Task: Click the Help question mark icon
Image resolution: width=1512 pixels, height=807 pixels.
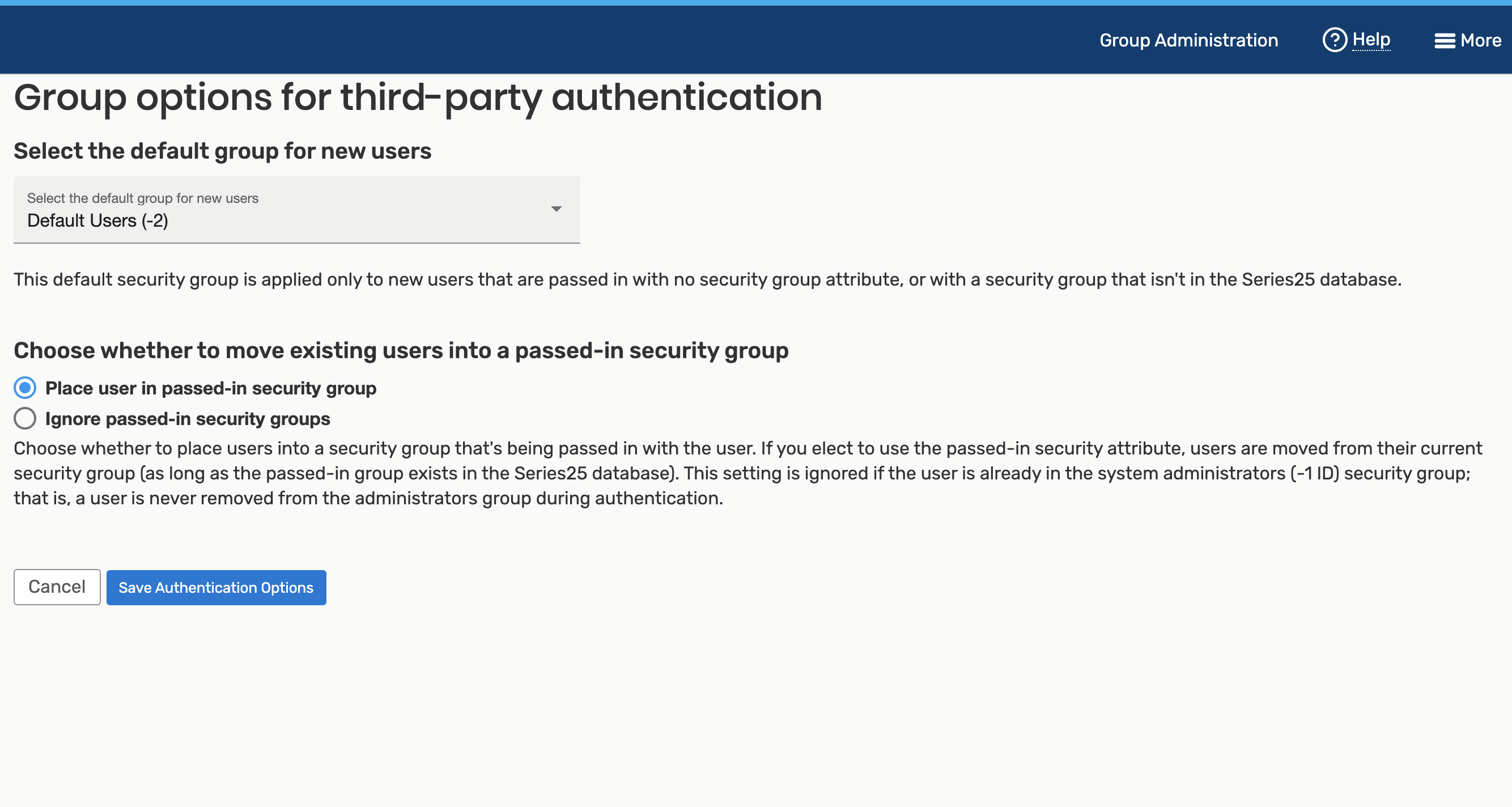Action: [x=1334, y=40]
